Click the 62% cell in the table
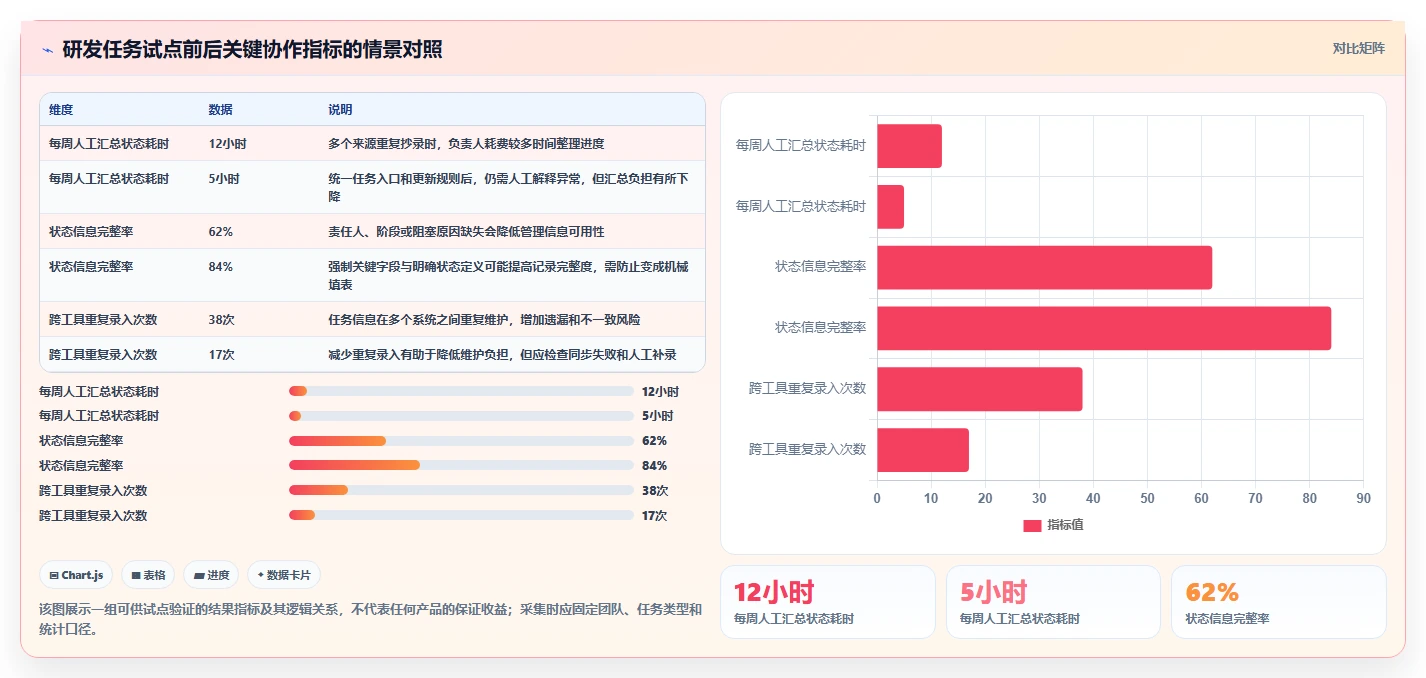1426x678 pixels. click(x=220, y=232)
